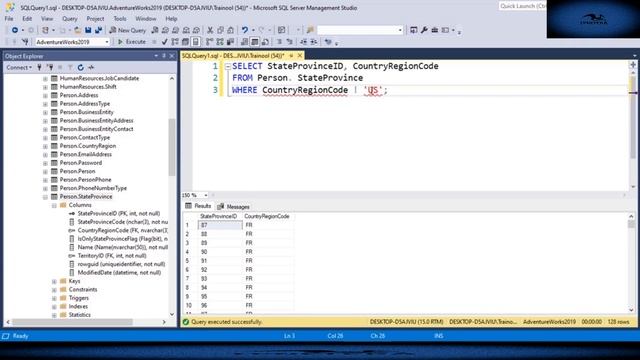Open the Tools menu

(120, 19)
